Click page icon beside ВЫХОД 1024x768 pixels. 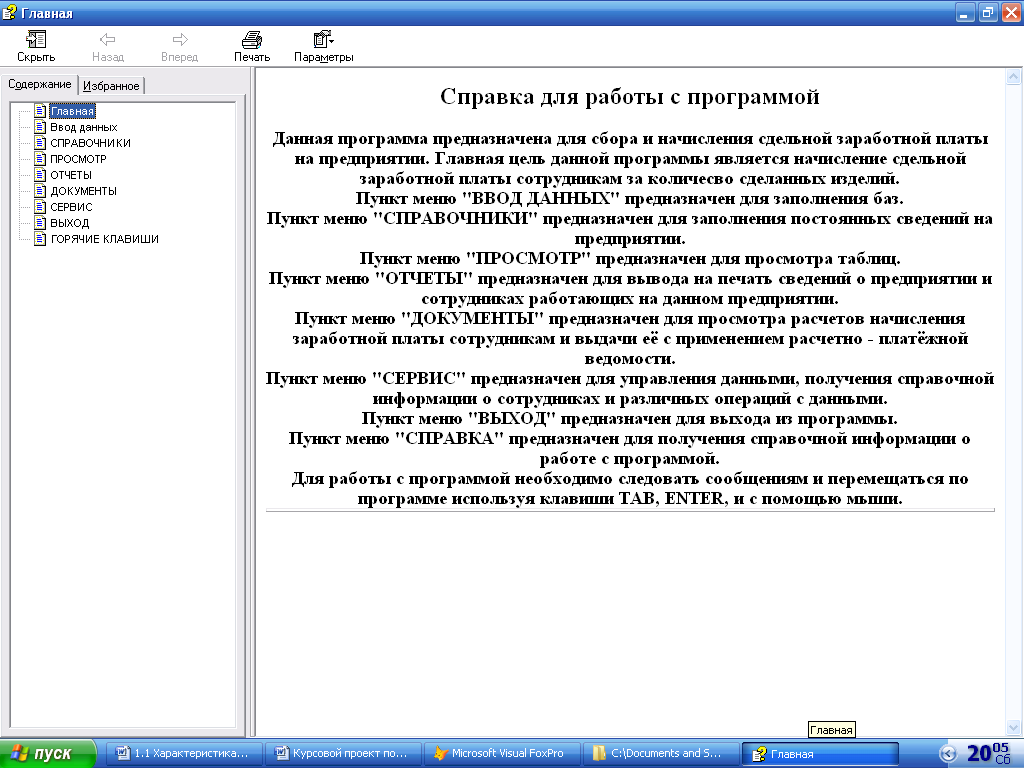40,223
